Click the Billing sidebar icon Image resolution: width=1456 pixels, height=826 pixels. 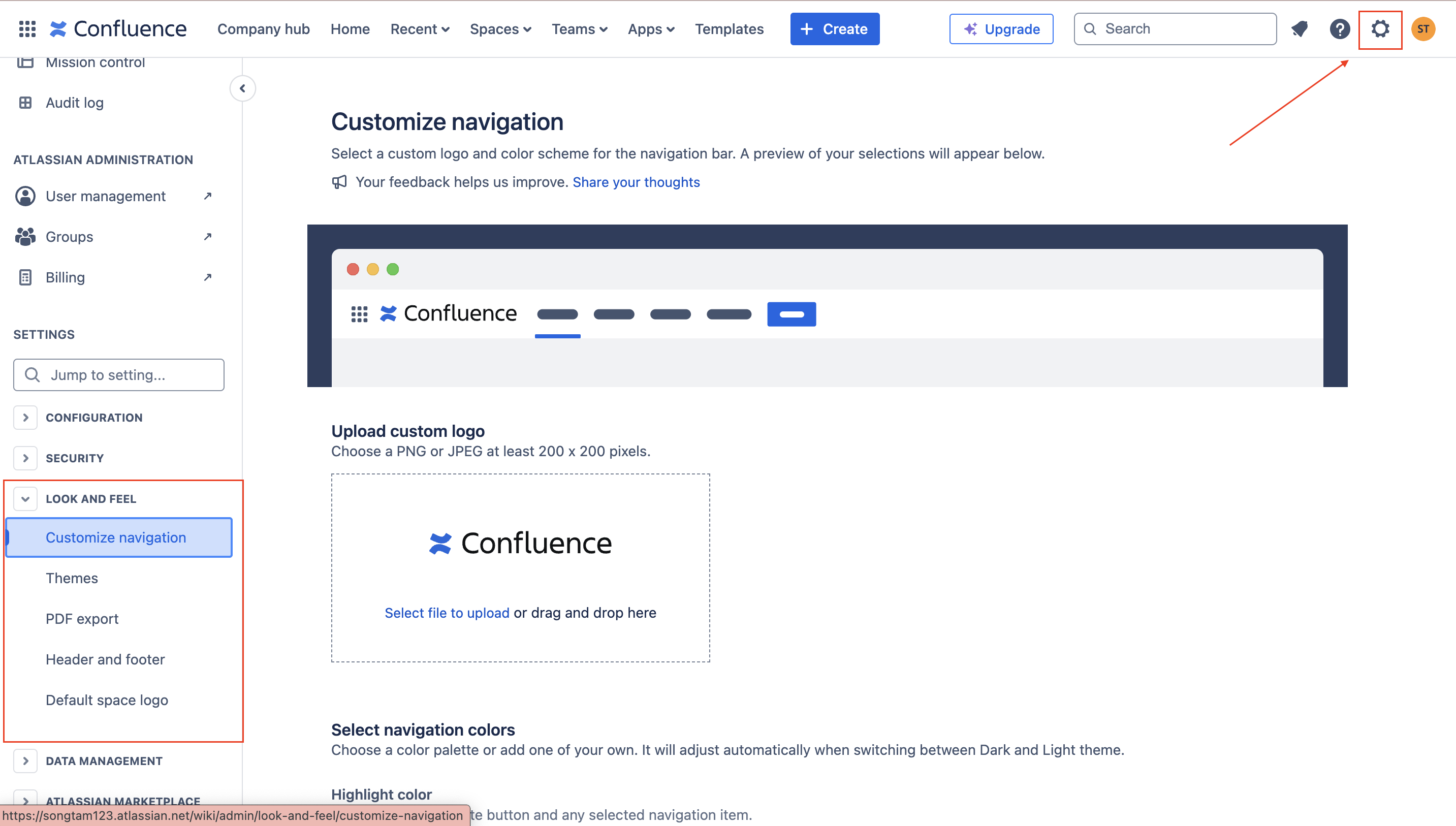25,277
